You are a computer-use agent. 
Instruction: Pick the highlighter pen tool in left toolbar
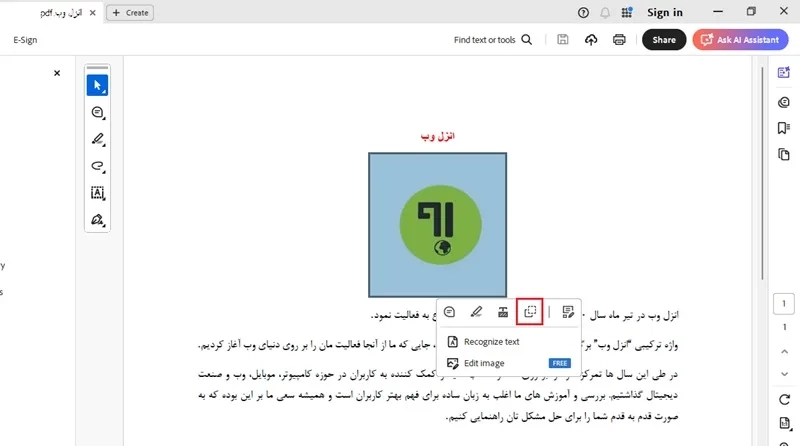(97, 139)
